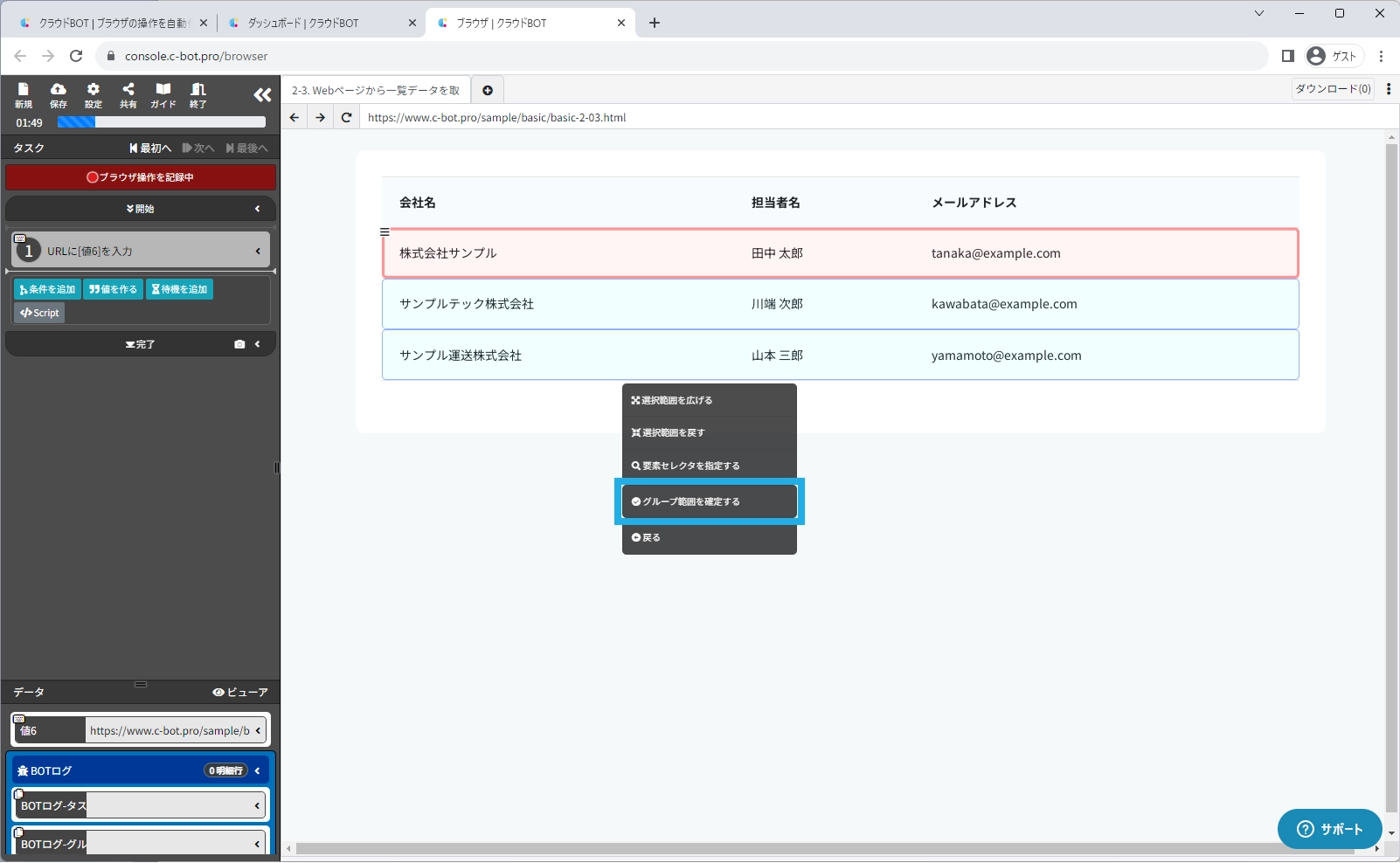Screen dimensions: 1400x863
Task: Toggle the ブラウザ操作を記録中 recording button
Action: tap(141, 177)
